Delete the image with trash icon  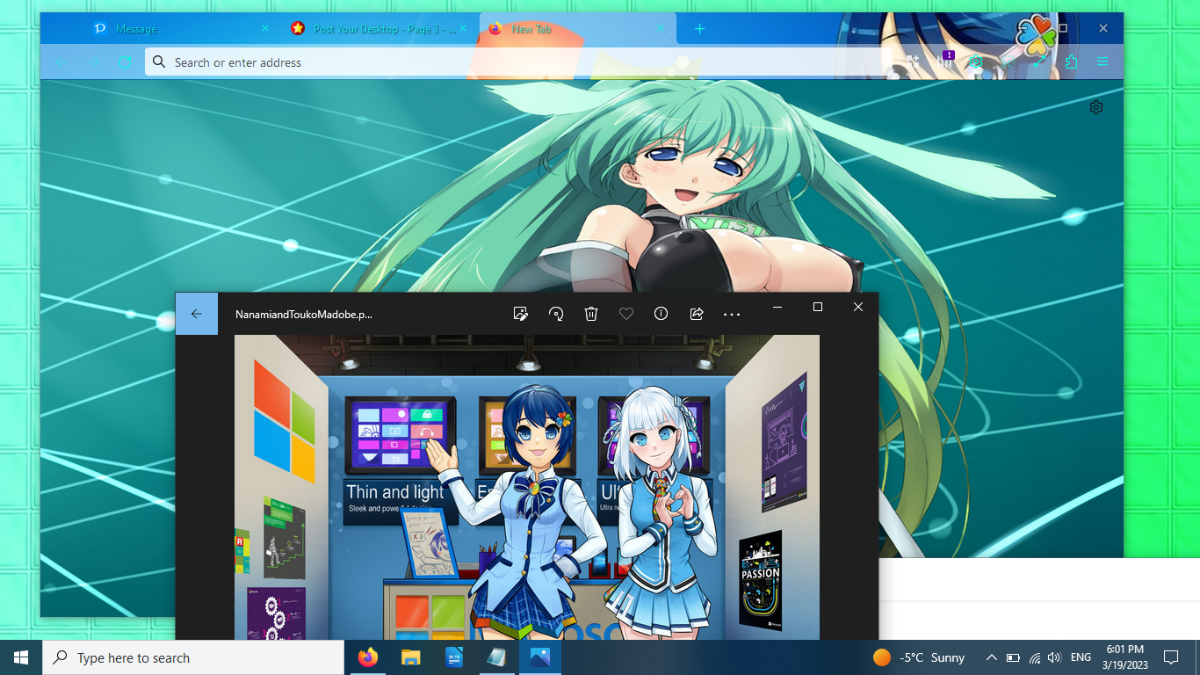(591, 314)
